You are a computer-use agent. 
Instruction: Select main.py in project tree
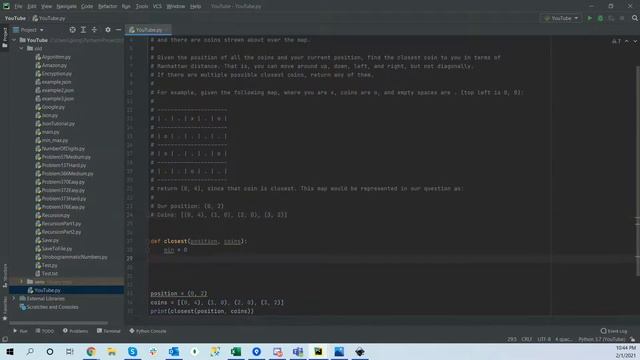coord(47,132)
